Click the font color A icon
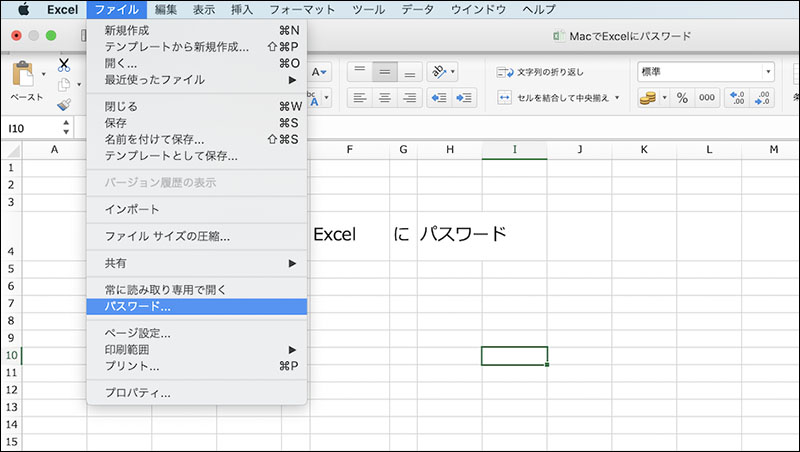The height and width of the screenshot is (452, 800). coord(314,98)
